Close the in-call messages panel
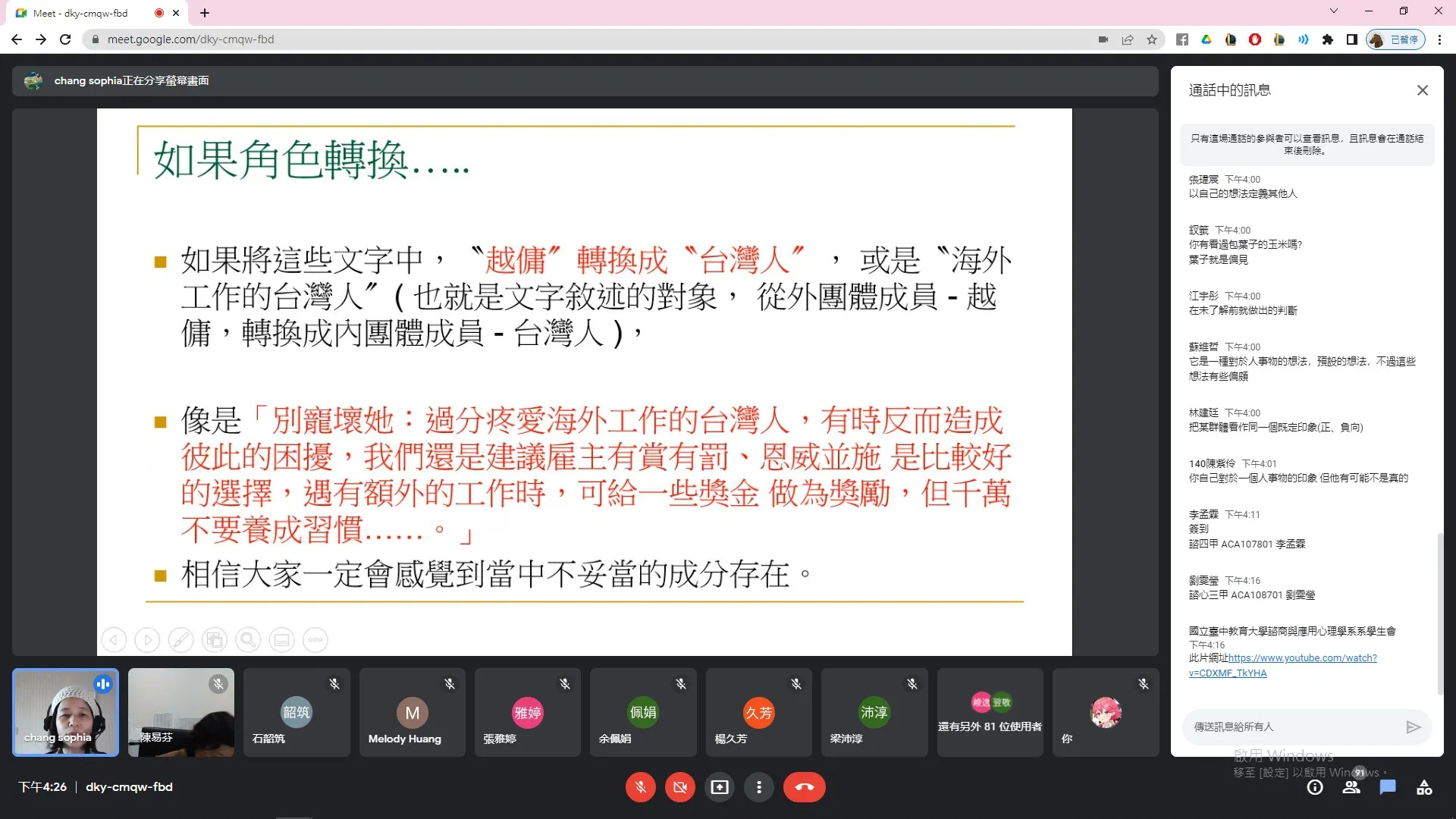The image size is (1456, 819). click(x=1423, y=90)
